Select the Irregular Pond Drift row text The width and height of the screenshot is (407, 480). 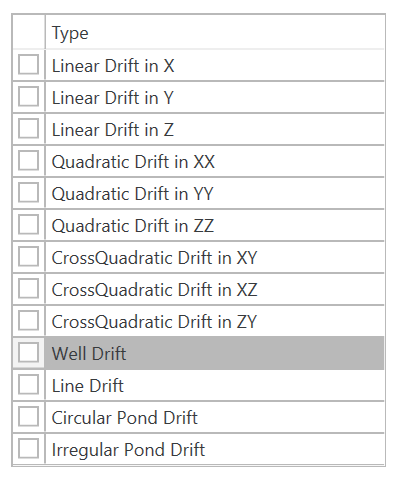(x=128, y=450)
